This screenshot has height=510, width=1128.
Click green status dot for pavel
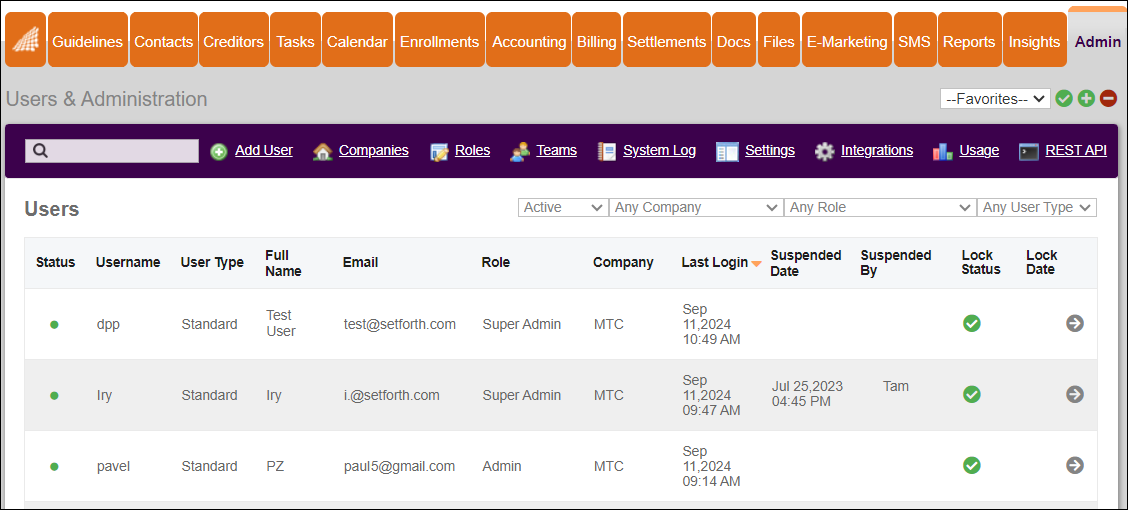(54, 467)
